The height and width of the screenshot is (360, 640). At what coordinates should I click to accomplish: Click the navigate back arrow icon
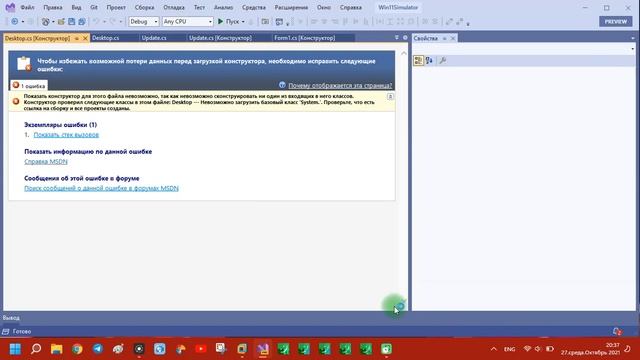(x=14, y=21)
